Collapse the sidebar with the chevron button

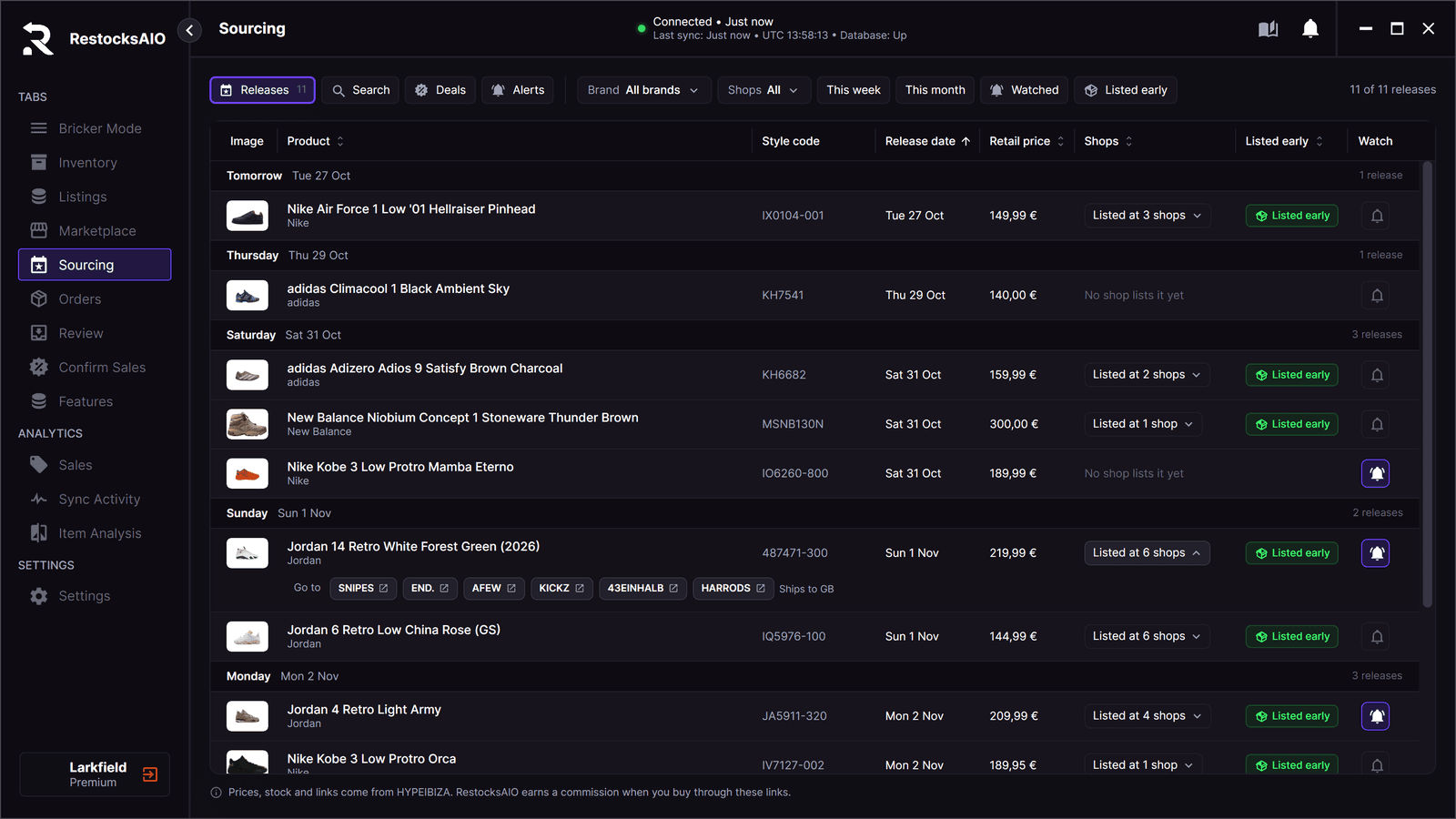tap(189, 30)
